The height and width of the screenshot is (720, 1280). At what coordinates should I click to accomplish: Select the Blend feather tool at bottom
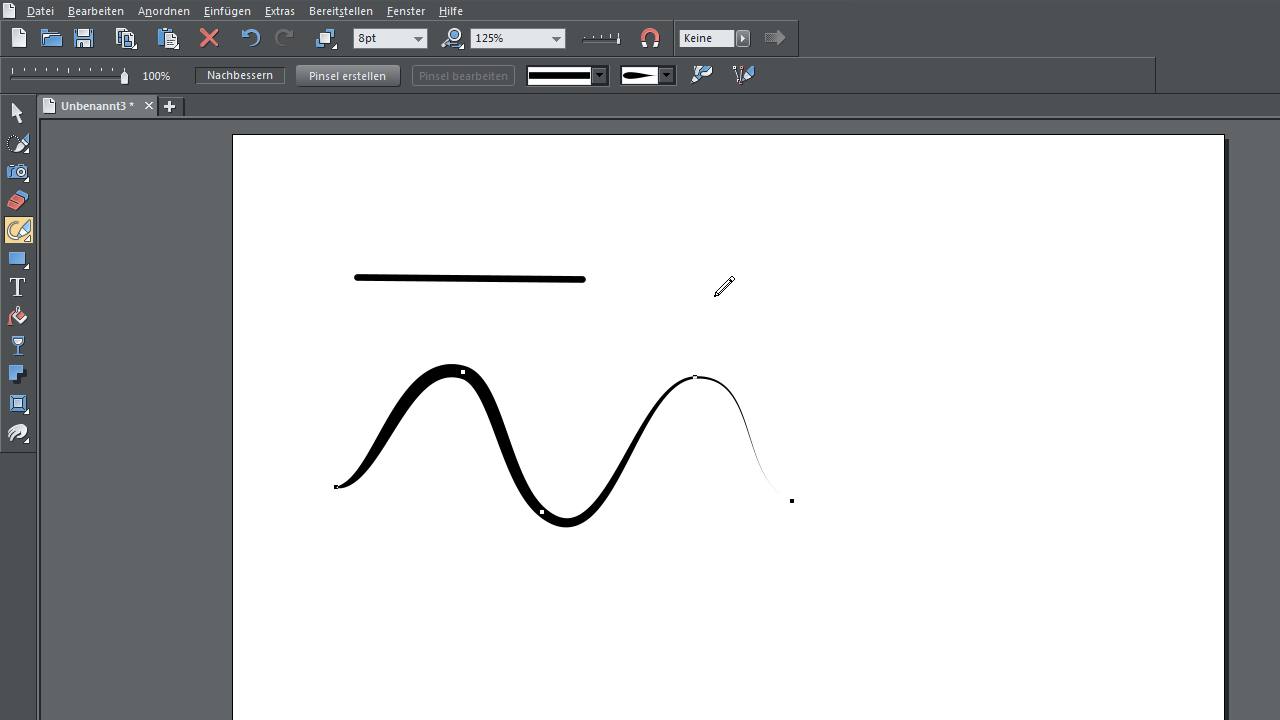tap(18, 433)
